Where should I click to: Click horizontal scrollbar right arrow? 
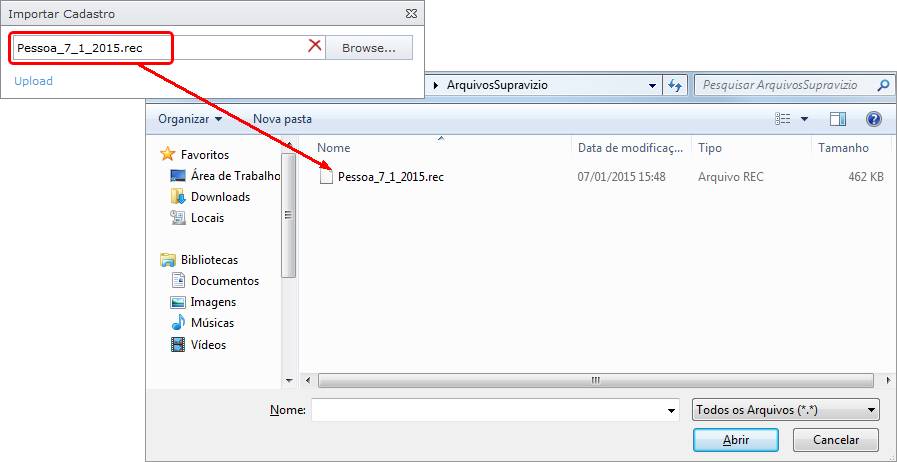(x=888, y=380)
